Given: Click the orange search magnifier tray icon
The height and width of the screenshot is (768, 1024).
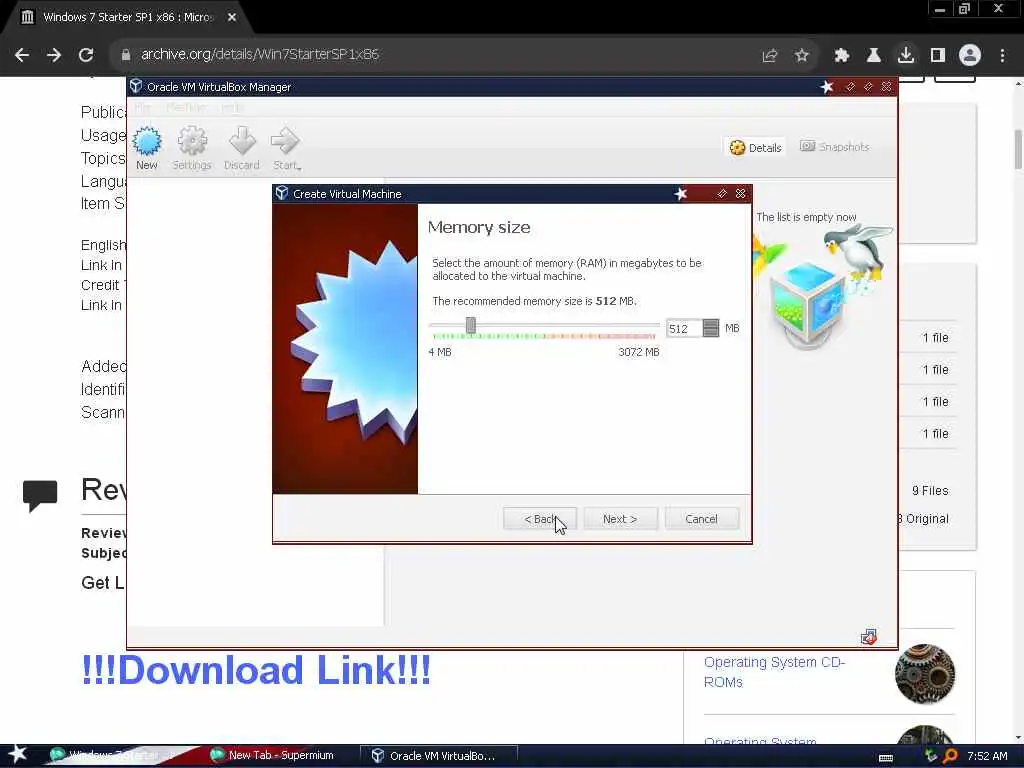Looking at the screenshot, I should [950, 756].
